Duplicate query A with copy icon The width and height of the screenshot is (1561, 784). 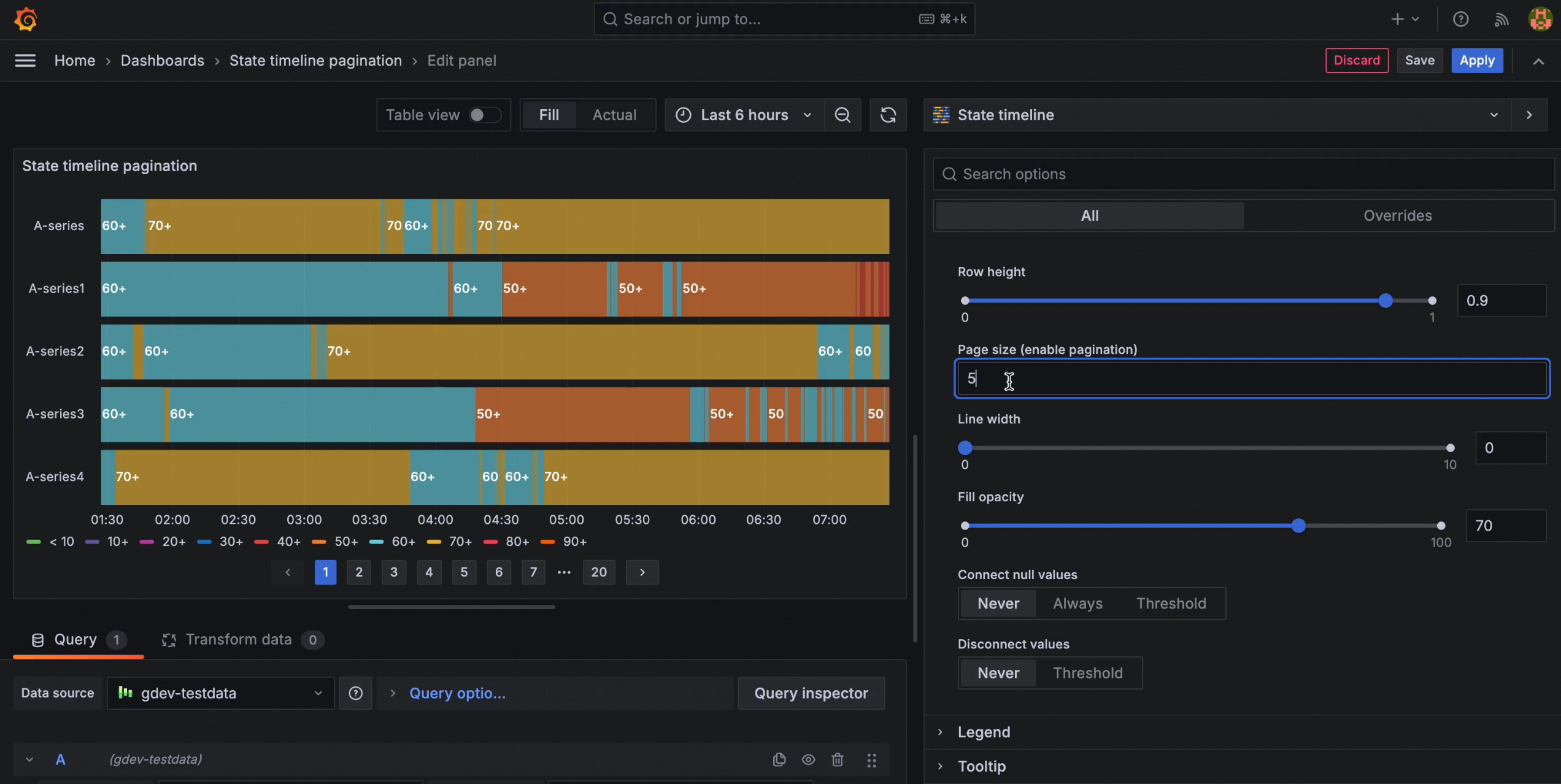point(779,759)
